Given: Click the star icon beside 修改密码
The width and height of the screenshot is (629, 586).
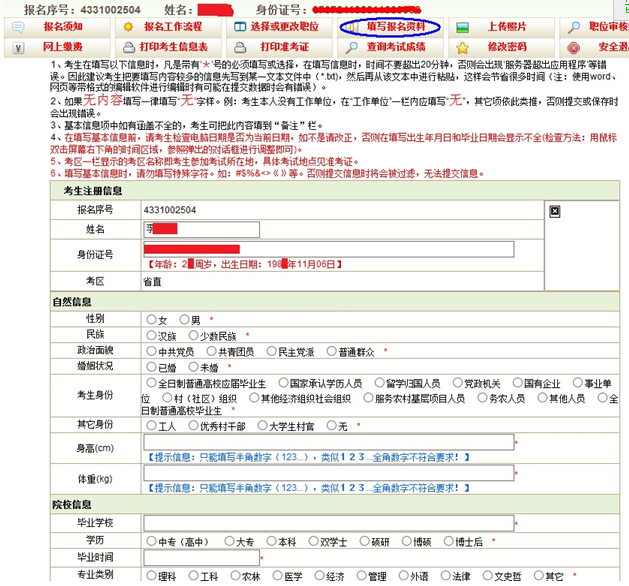Looking at the screenshot, I should pyautogui.click(x=463, y=48).
